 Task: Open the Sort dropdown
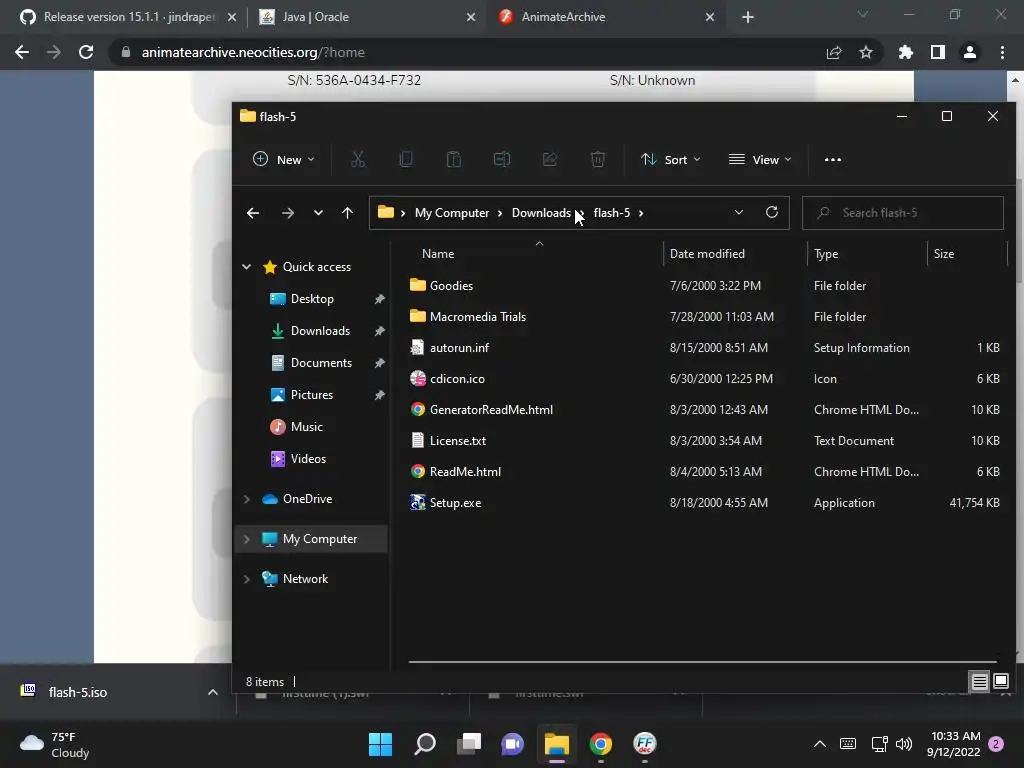[671, 159]
